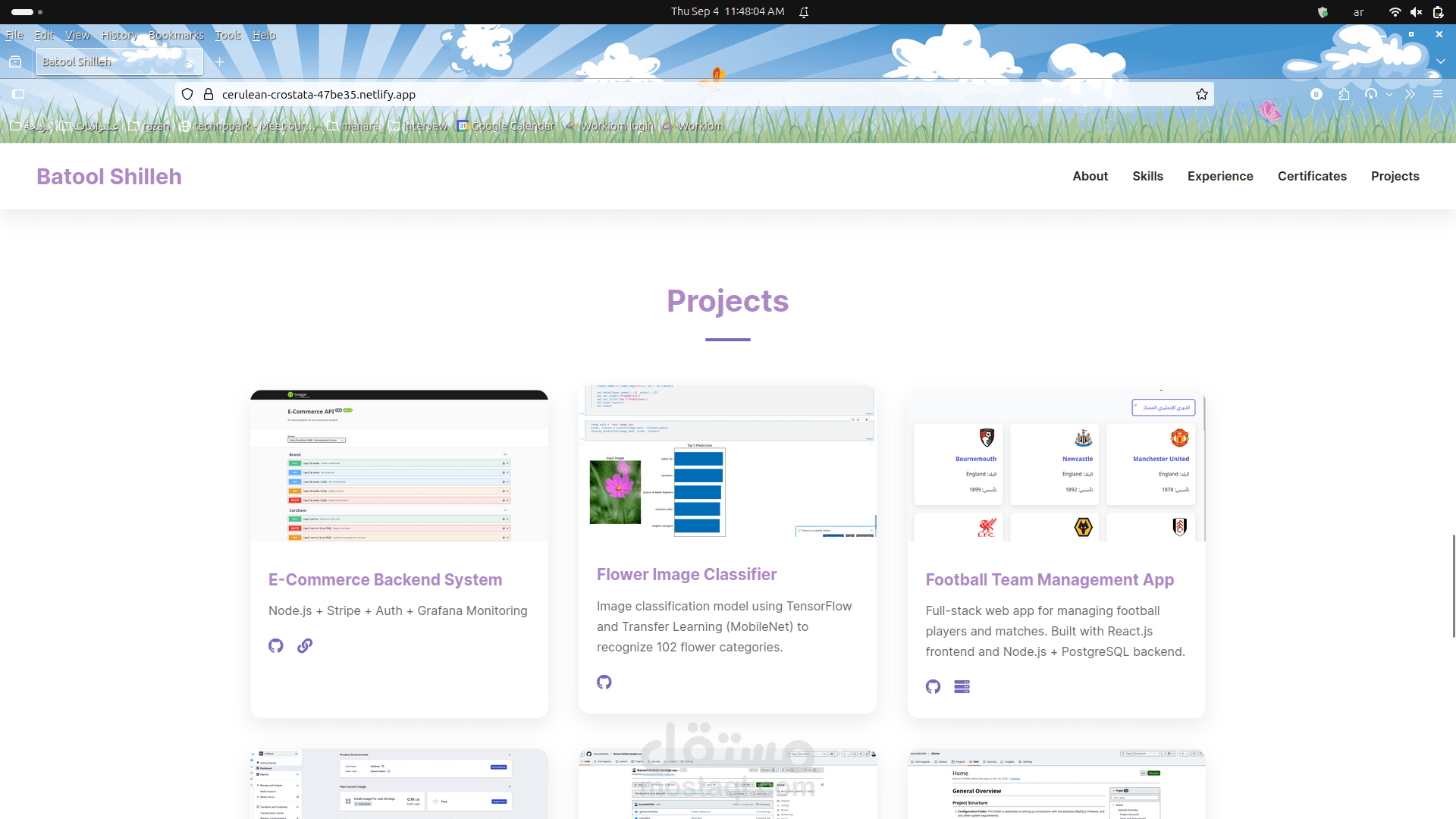Open the History menu
Image resolution: width=1456 pixels, height=819 pixels.
point(119,35)
